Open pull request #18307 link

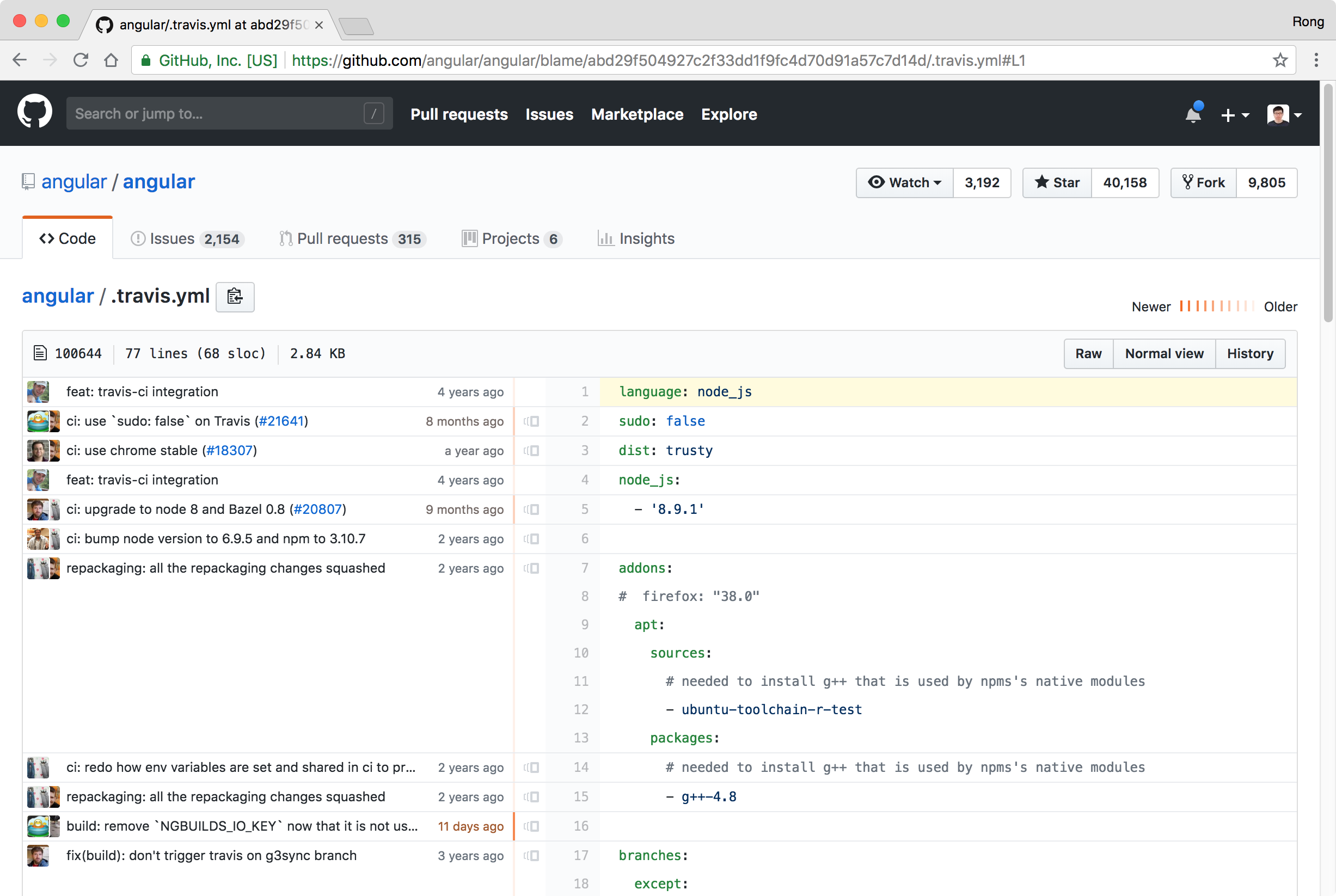pyautogui.click(x=230, y=451)
